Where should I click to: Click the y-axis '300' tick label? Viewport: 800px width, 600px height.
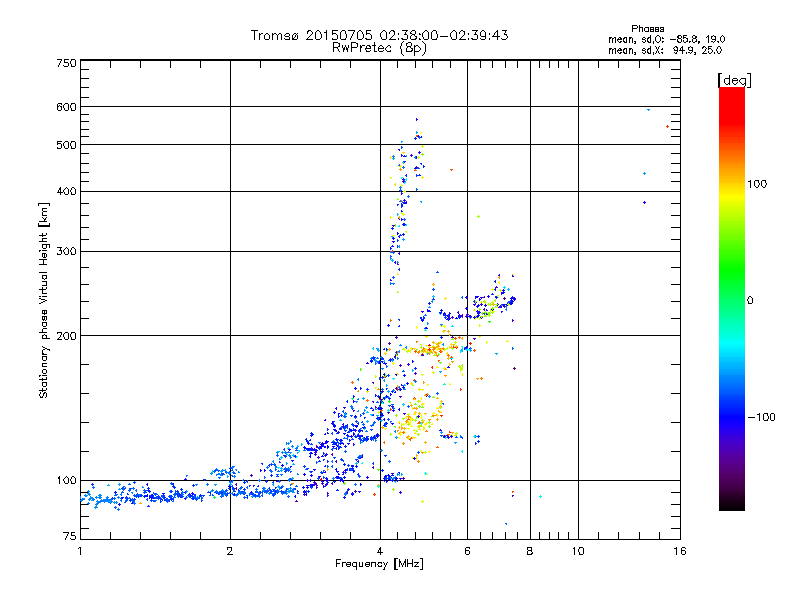coord(66,252)
